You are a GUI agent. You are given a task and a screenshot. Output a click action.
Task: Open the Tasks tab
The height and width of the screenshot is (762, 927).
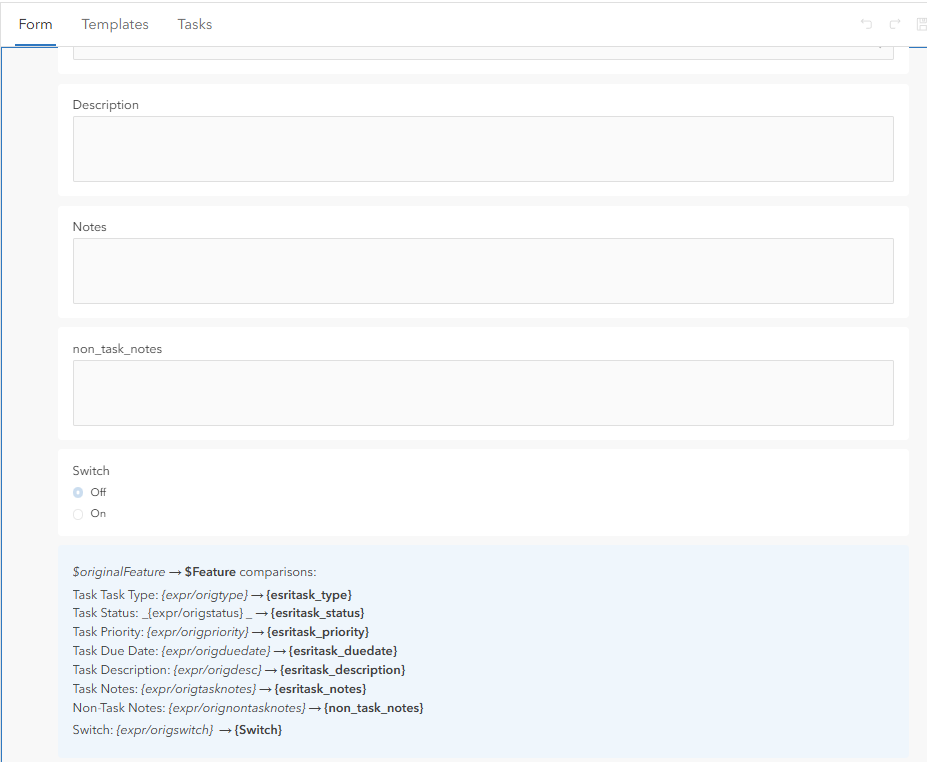click(x=194, y=24)
